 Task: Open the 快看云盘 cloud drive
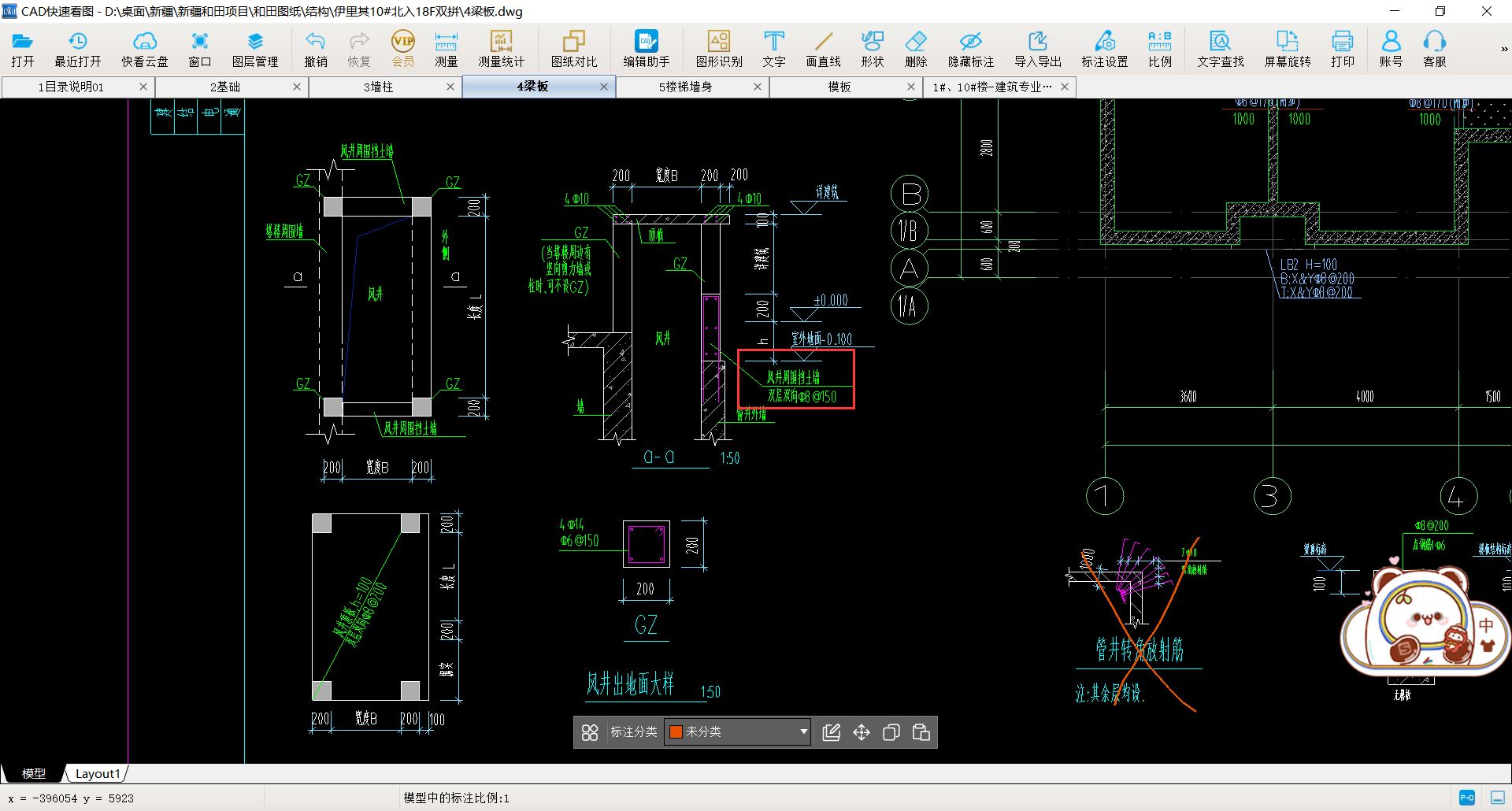coord(145,49)
